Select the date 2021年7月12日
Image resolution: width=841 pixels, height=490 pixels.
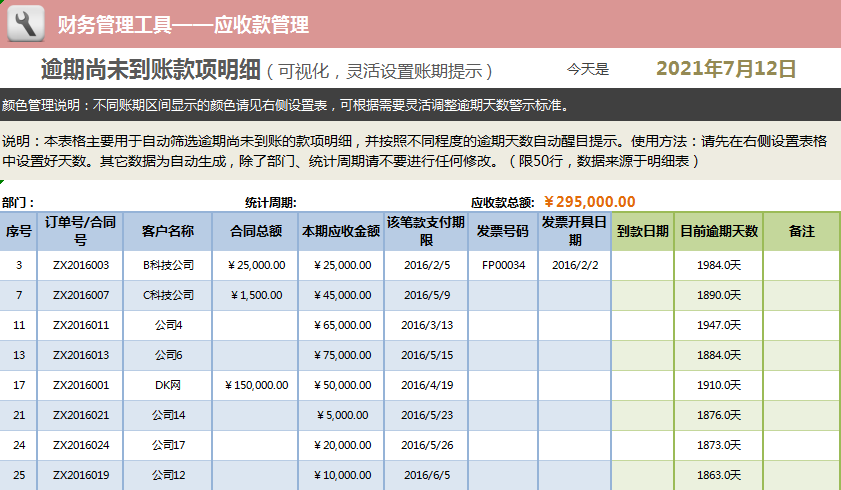tap(726, 69)
